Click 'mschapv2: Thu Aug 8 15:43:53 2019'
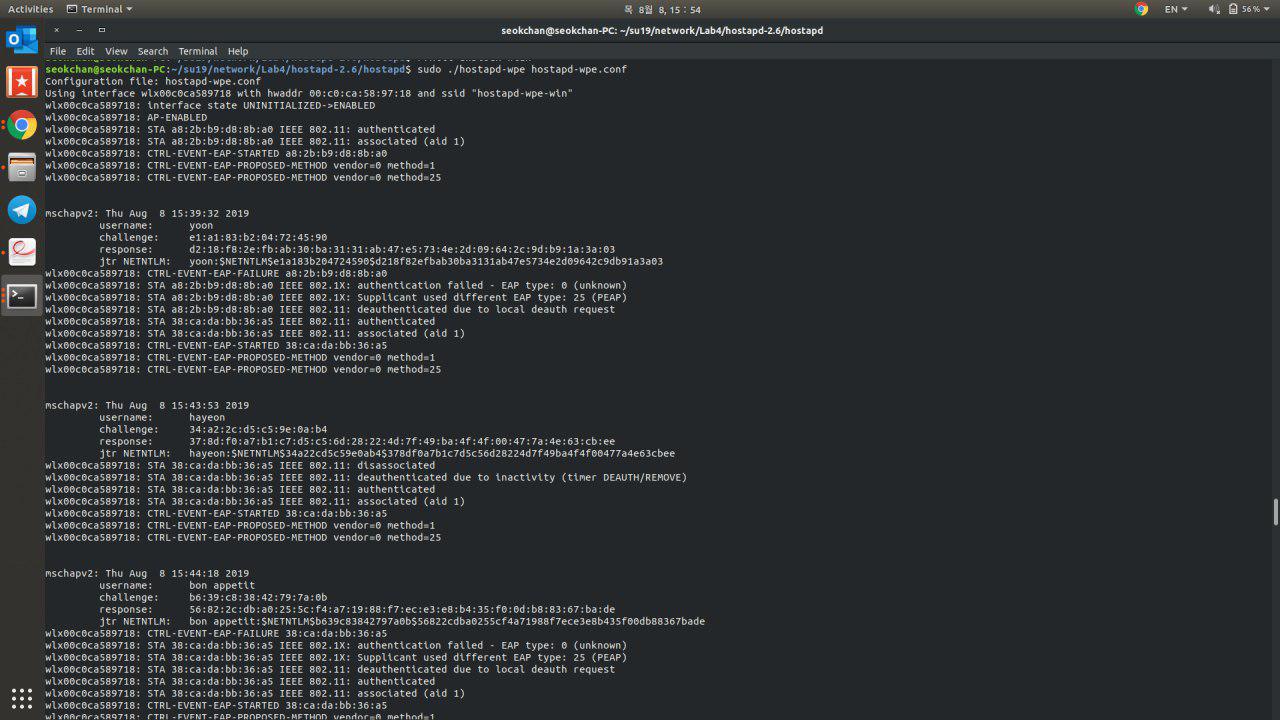 [x=147, y=405]
